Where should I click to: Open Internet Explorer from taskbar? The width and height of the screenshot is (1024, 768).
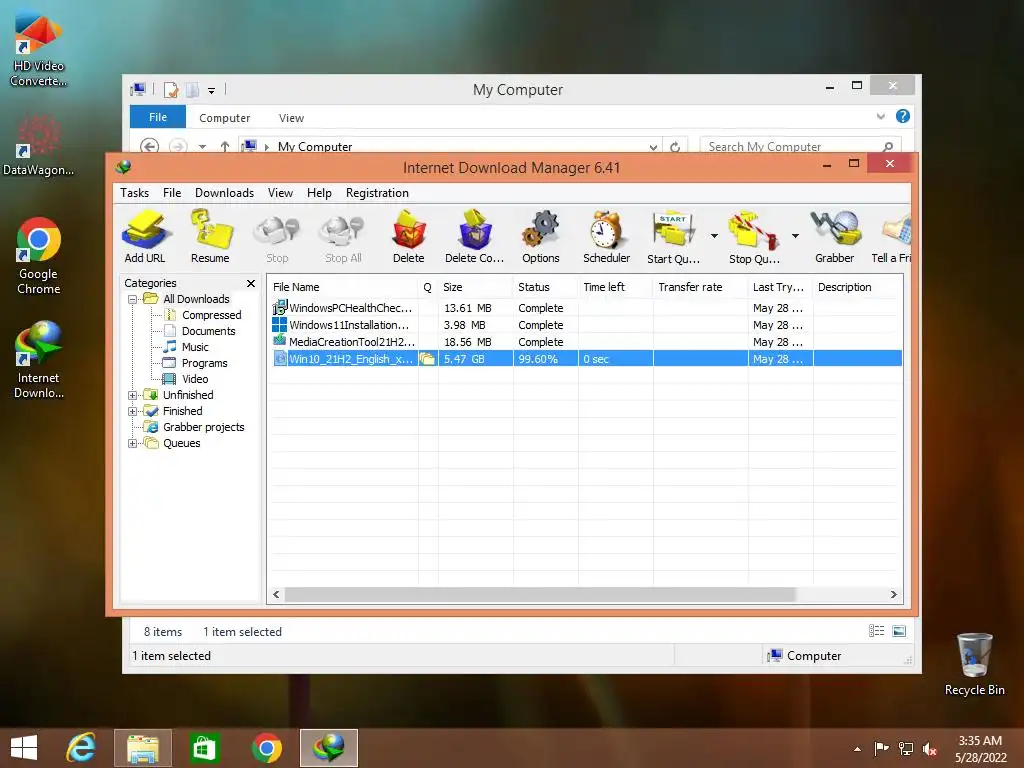tap(81, 748)
